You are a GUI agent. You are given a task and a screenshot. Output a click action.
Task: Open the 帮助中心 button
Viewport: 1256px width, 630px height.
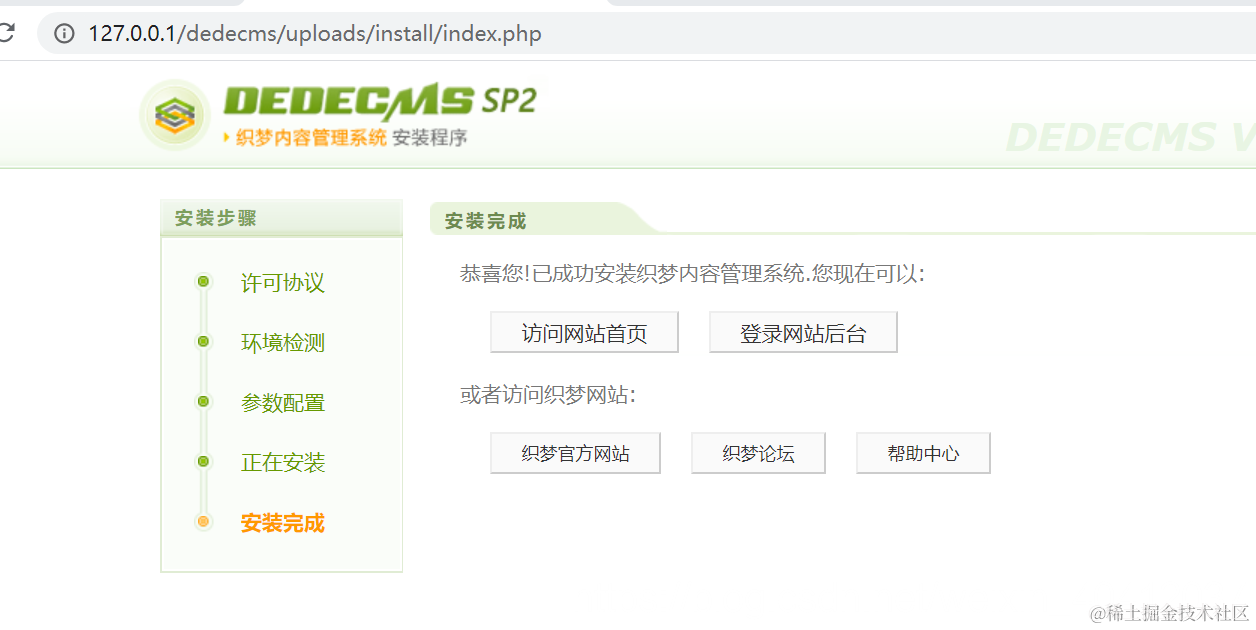pos(923,453)
